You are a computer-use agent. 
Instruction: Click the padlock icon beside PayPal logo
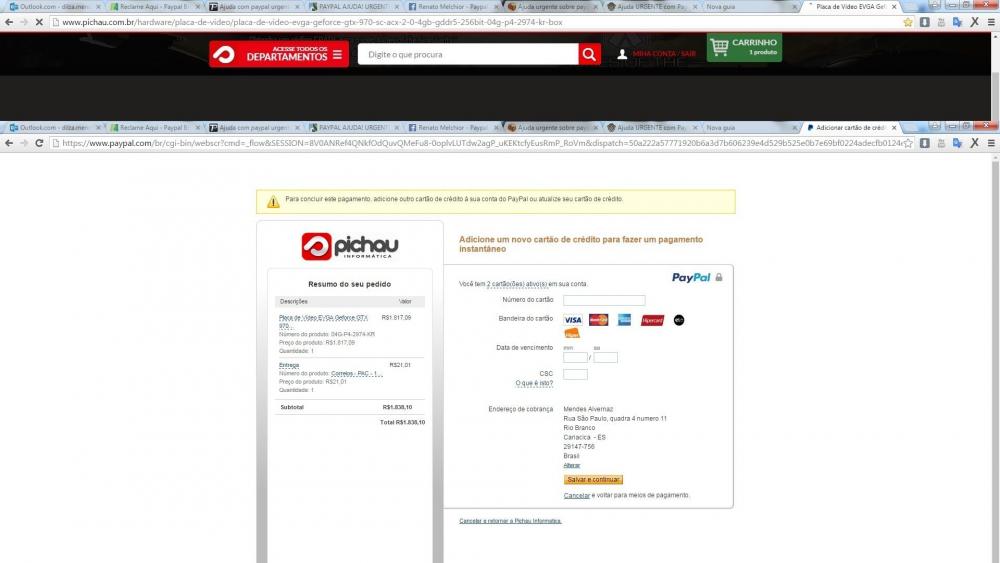(719, 277)
